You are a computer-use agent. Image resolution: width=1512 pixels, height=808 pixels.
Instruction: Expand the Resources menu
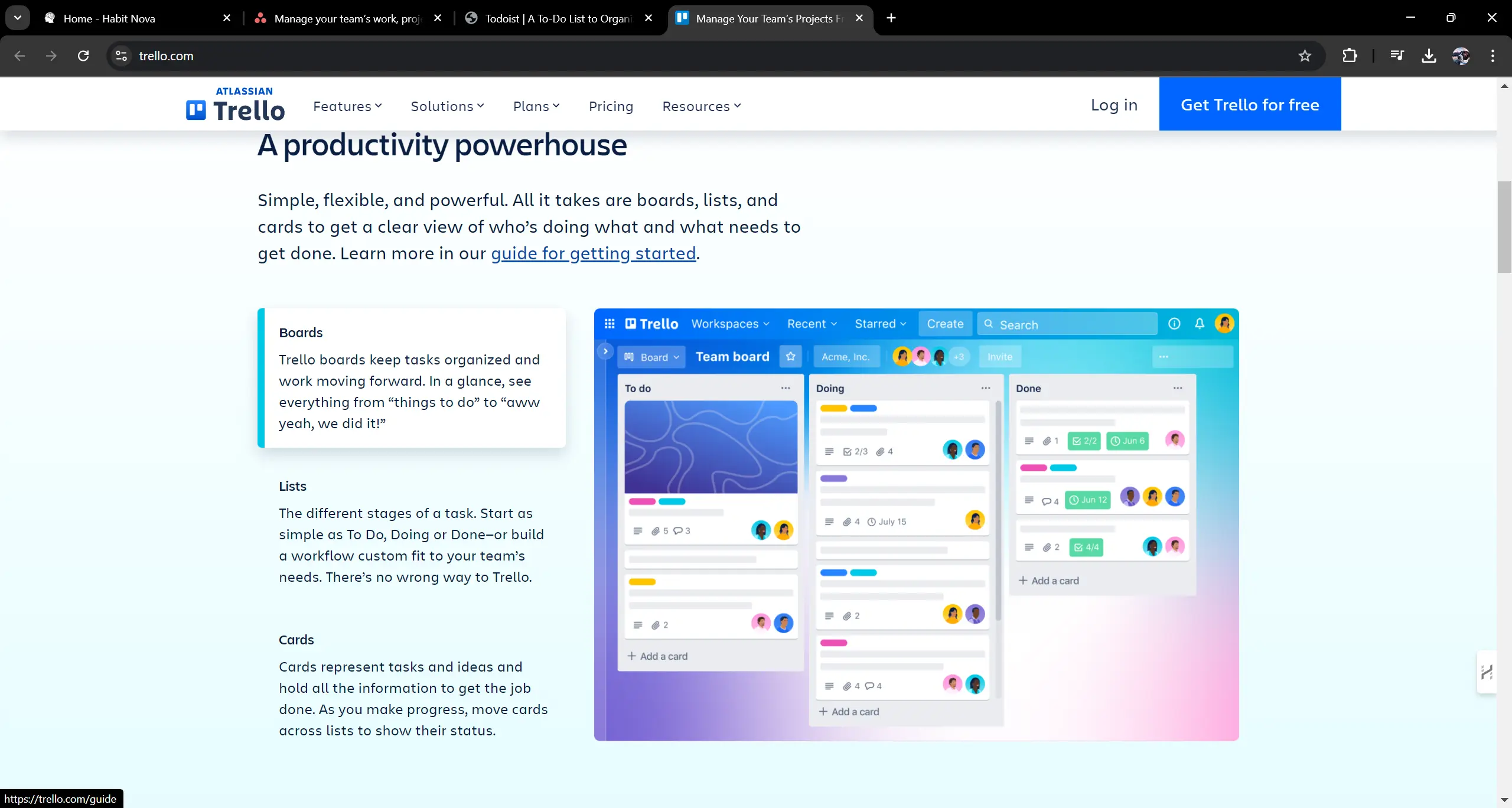(701, 106)
